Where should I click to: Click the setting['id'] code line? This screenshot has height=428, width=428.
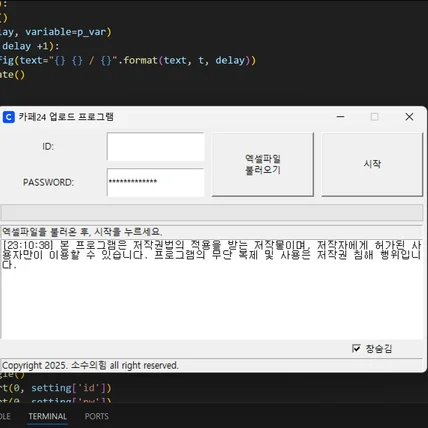(56, 388)
